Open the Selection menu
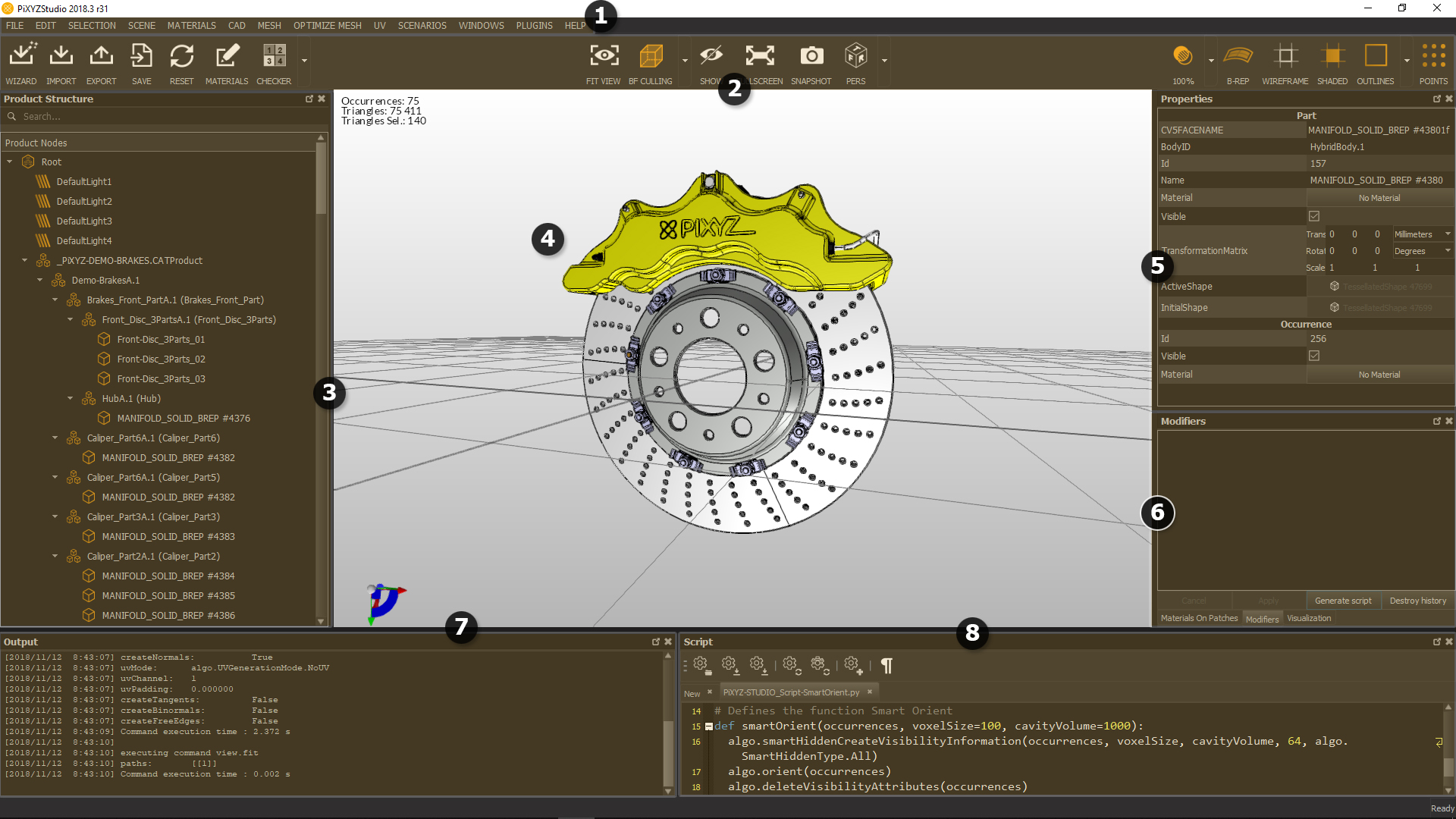 click(x=92, y=25)
